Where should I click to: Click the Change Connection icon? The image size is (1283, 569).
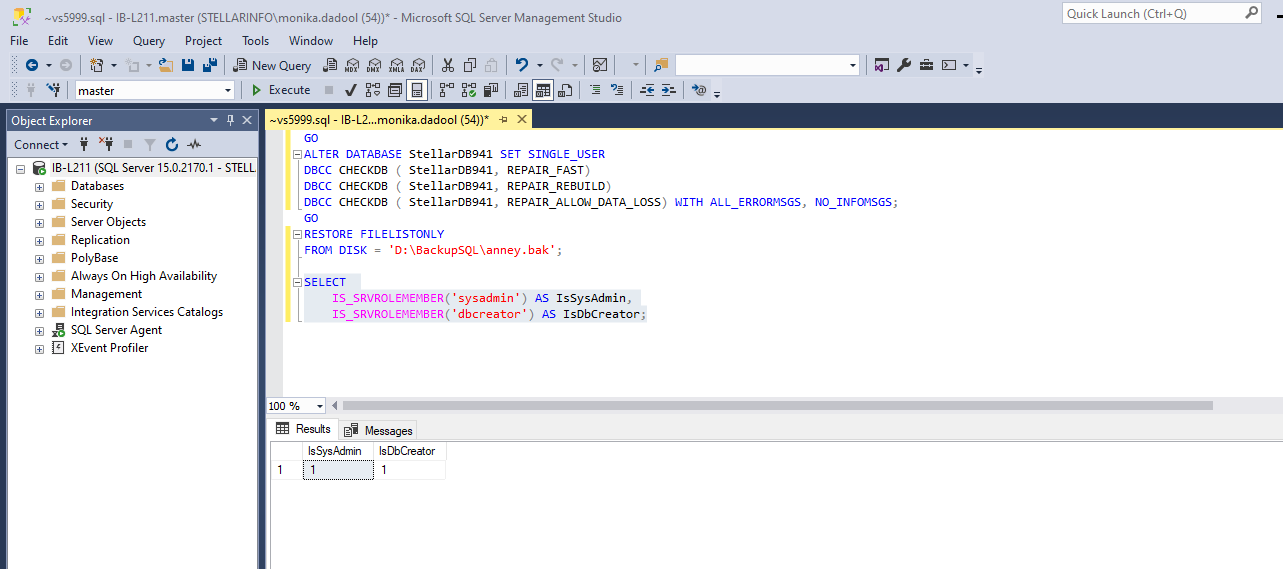pos(54,90)
